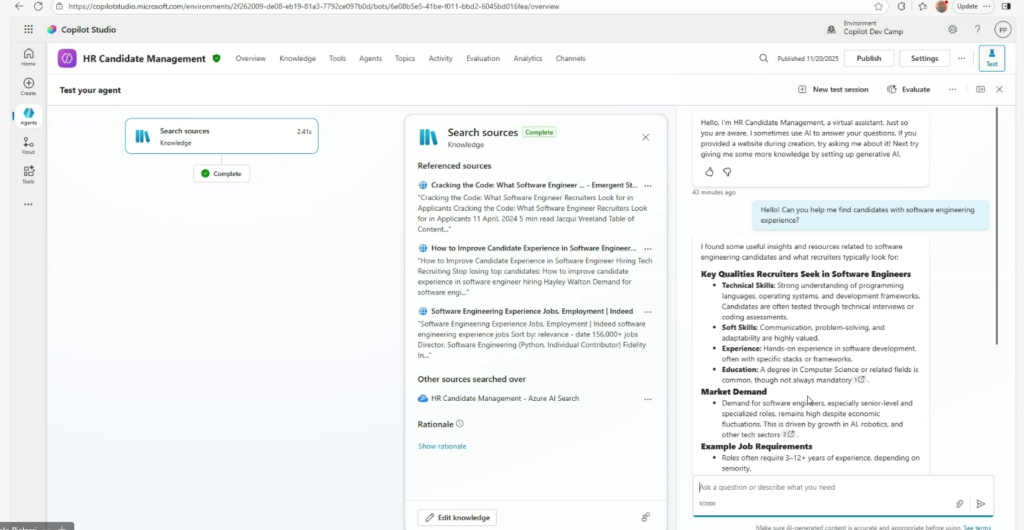Give thumbs down to the greeting message
The image size is (1024, 530).
point(727,172)
